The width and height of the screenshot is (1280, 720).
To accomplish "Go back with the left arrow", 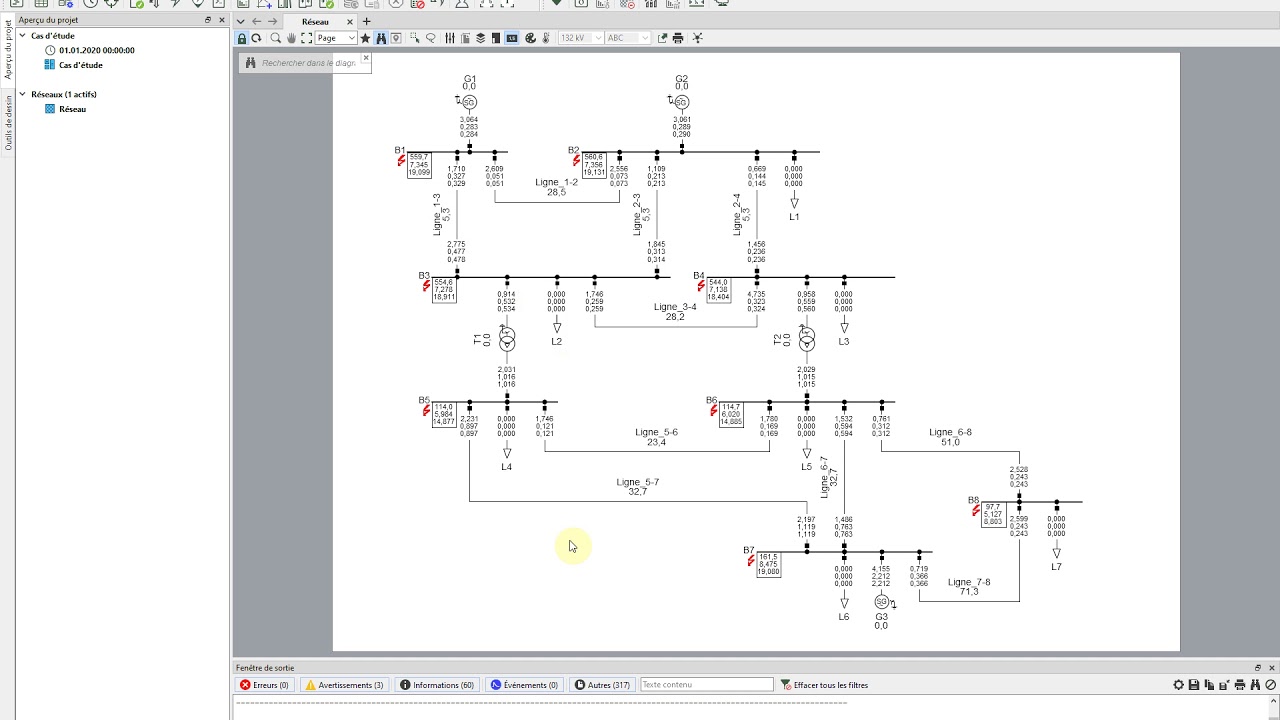I will pos(256,21).
